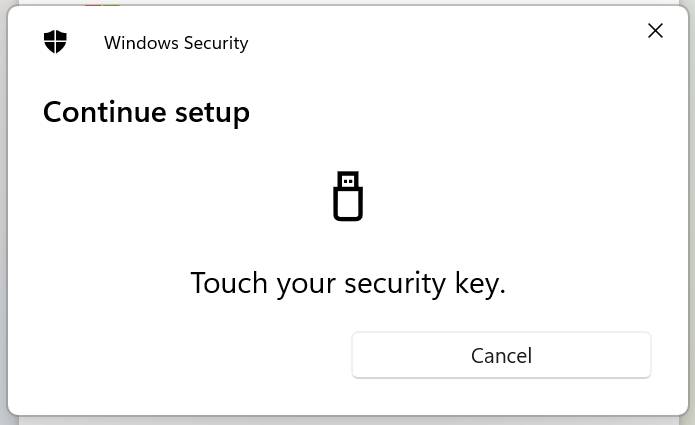Screen dimensions: 695x425
Task: Click the Cancel button
Action: (501, 355)
